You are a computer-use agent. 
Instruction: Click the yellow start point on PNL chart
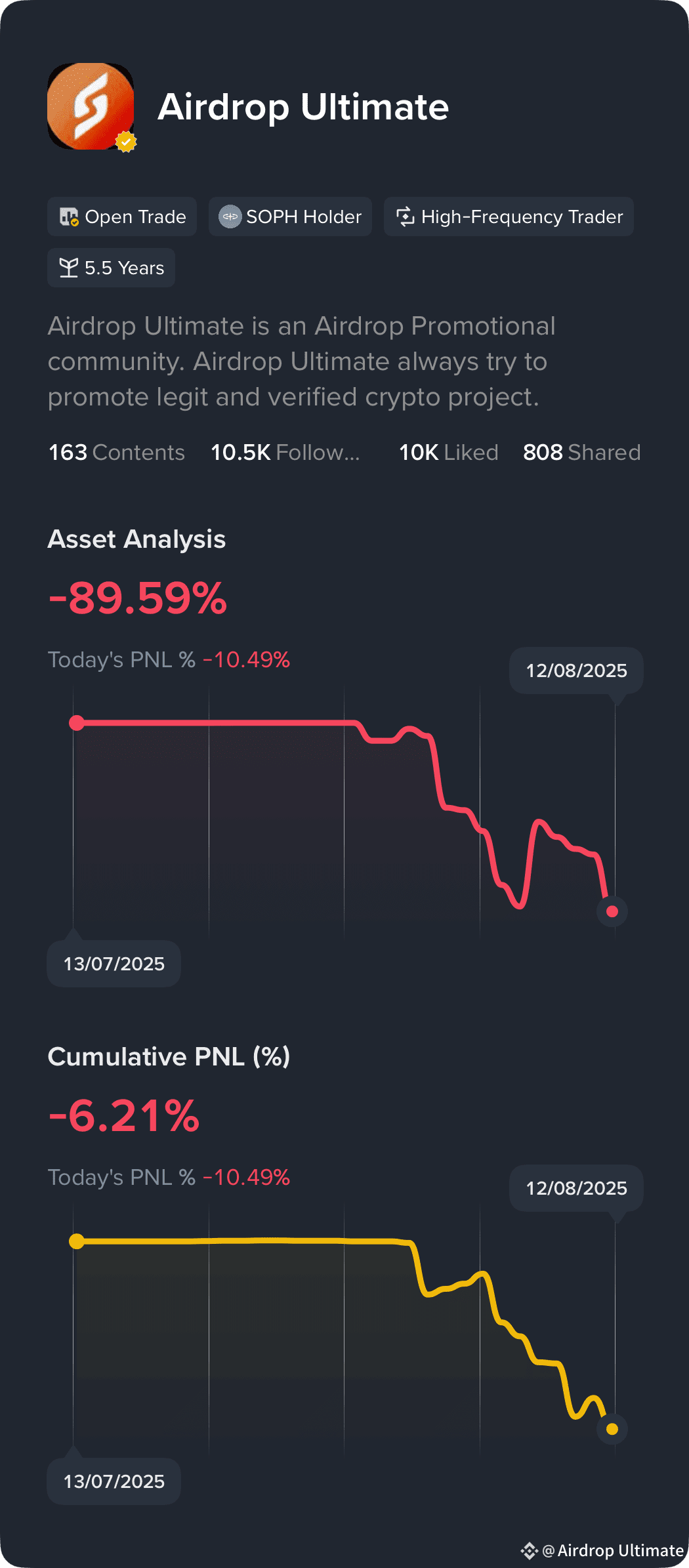pos(77,1241)
